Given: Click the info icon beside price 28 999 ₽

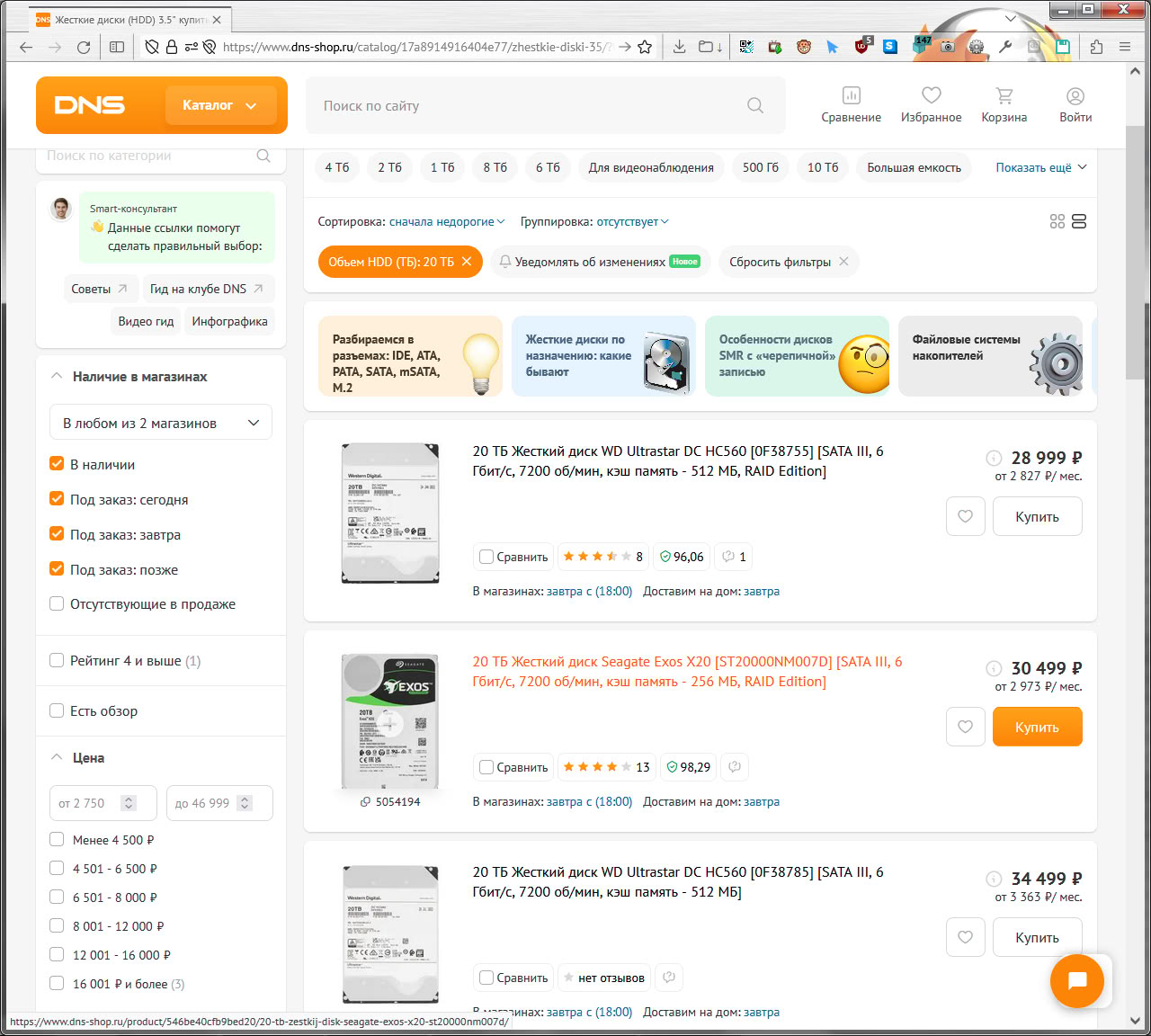Looking at the screenshot, I should 994,458.
